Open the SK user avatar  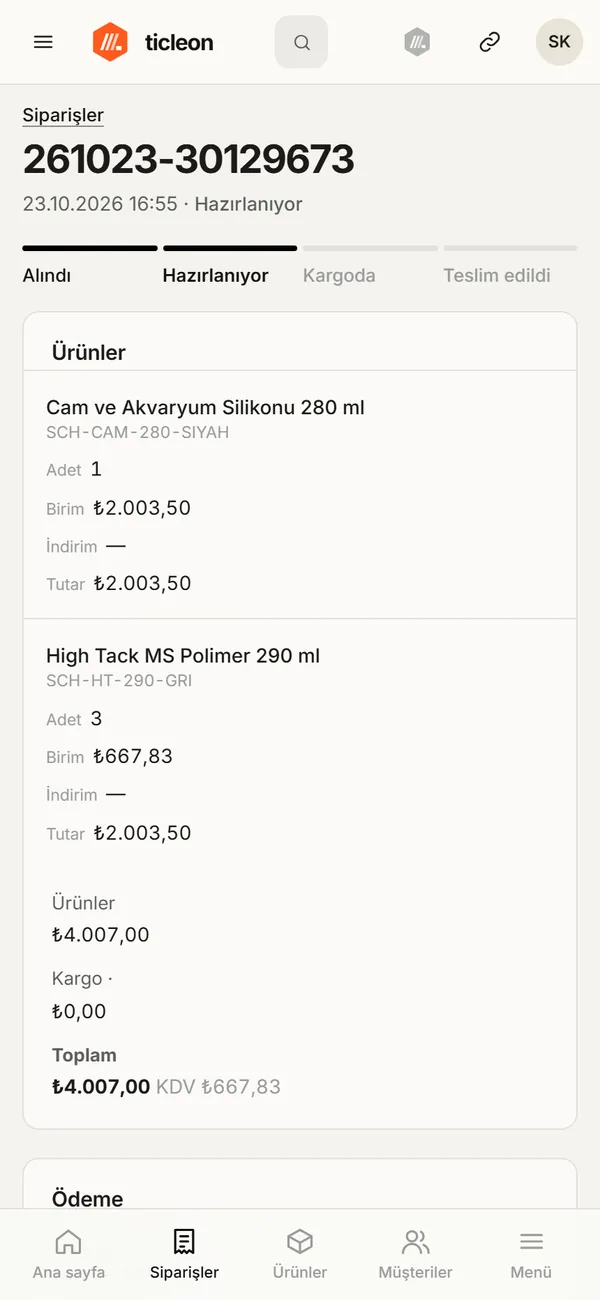pos(559,42)
